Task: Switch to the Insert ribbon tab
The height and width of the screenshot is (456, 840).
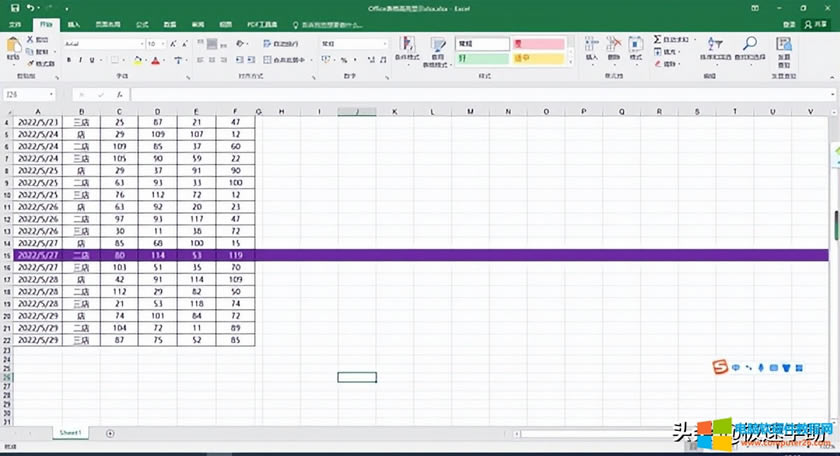Action: coord(74,23)
